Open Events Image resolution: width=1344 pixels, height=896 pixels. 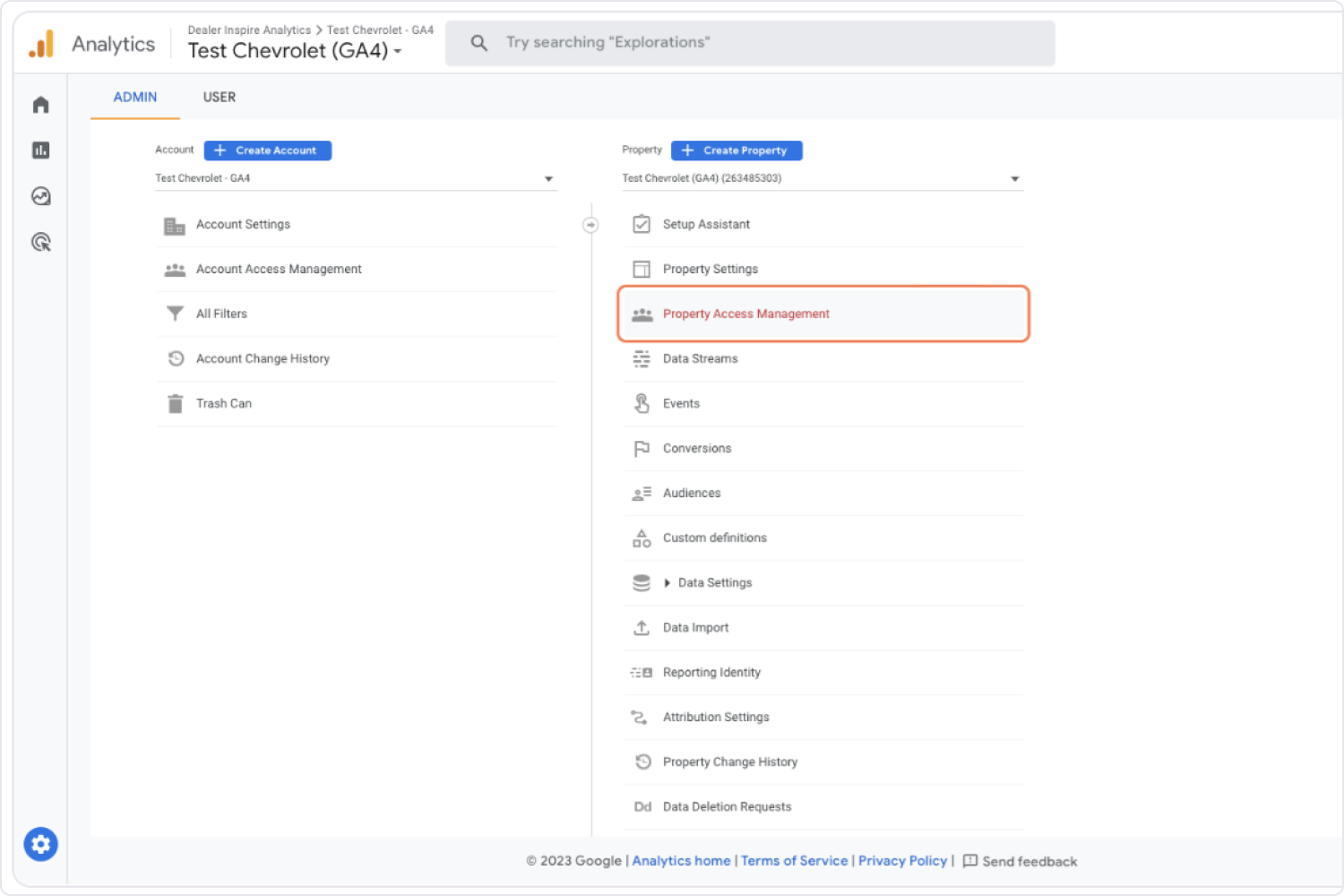tap(824, 404)
